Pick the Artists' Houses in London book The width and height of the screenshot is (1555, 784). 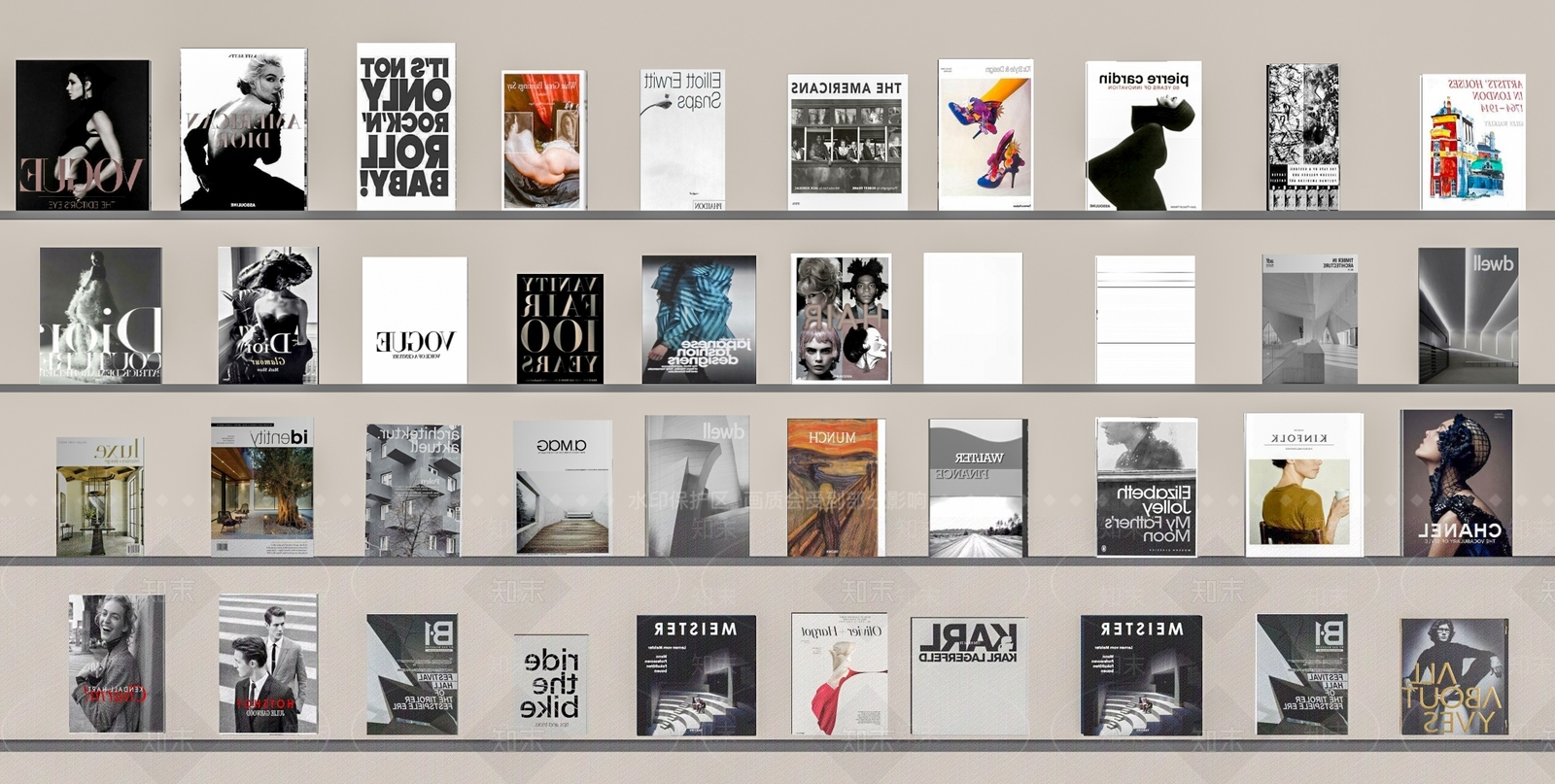click(1471, 142)
